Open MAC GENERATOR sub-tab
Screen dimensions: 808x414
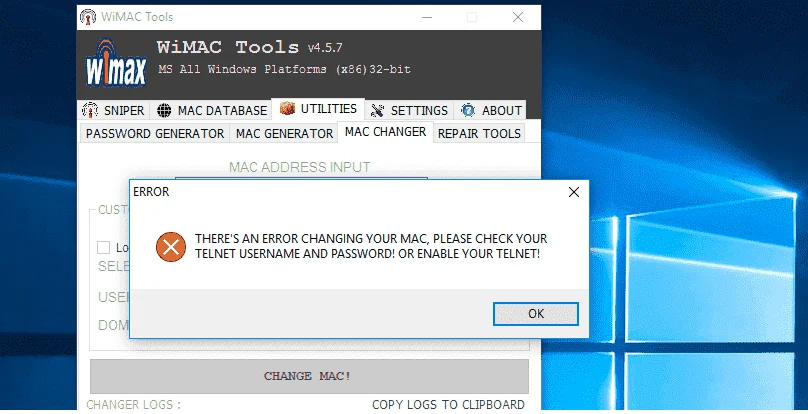[284, 134]
